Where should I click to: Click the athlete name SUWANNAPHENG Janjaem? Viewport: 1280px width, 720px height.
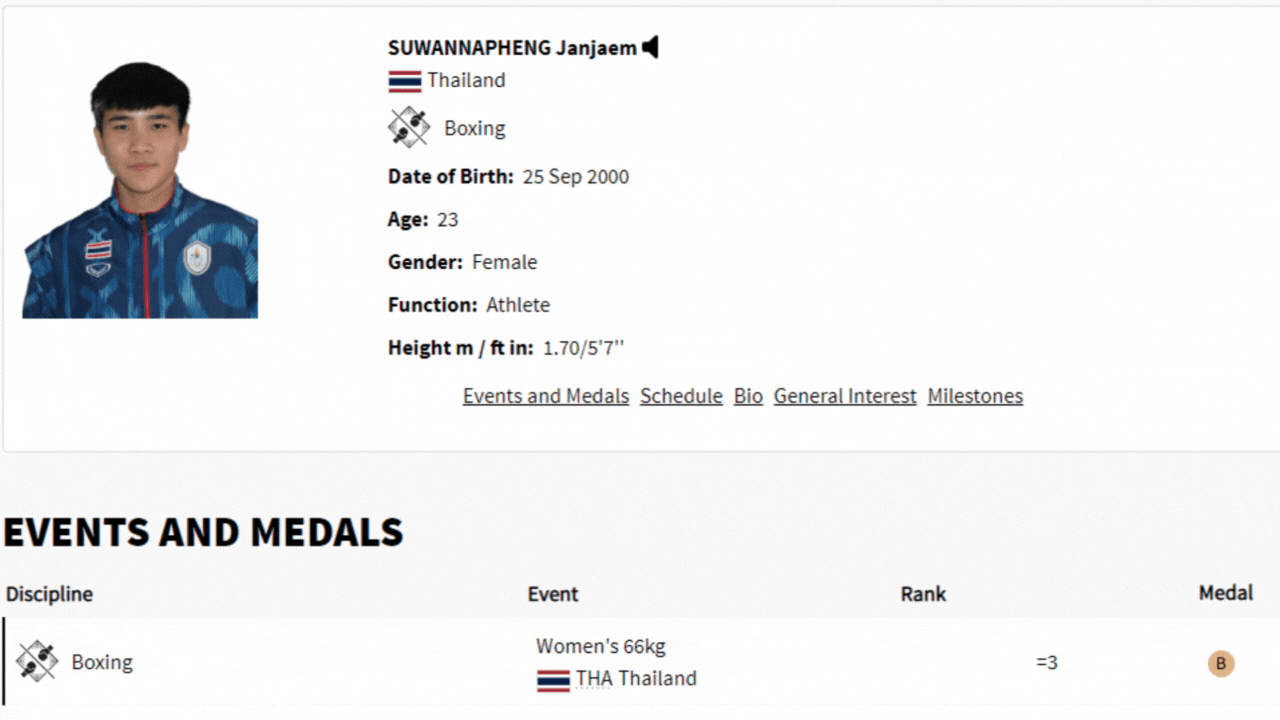[512, 48]
